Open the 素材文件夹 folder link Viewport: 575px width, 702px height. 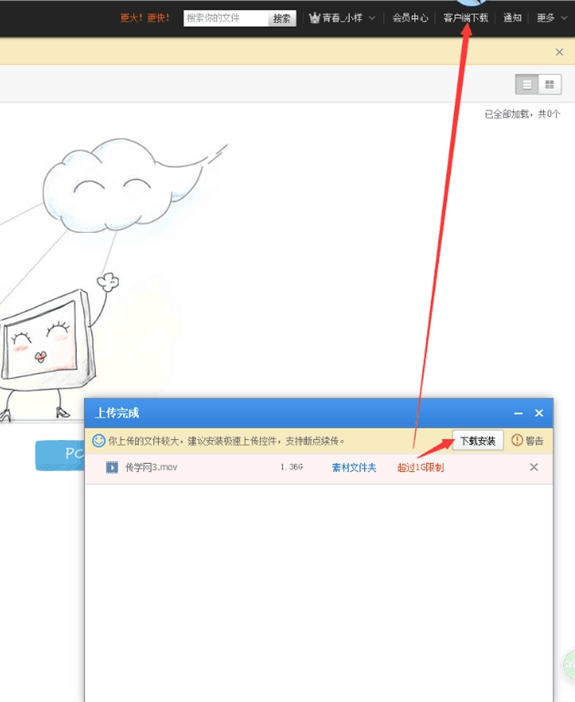[354, 467]
